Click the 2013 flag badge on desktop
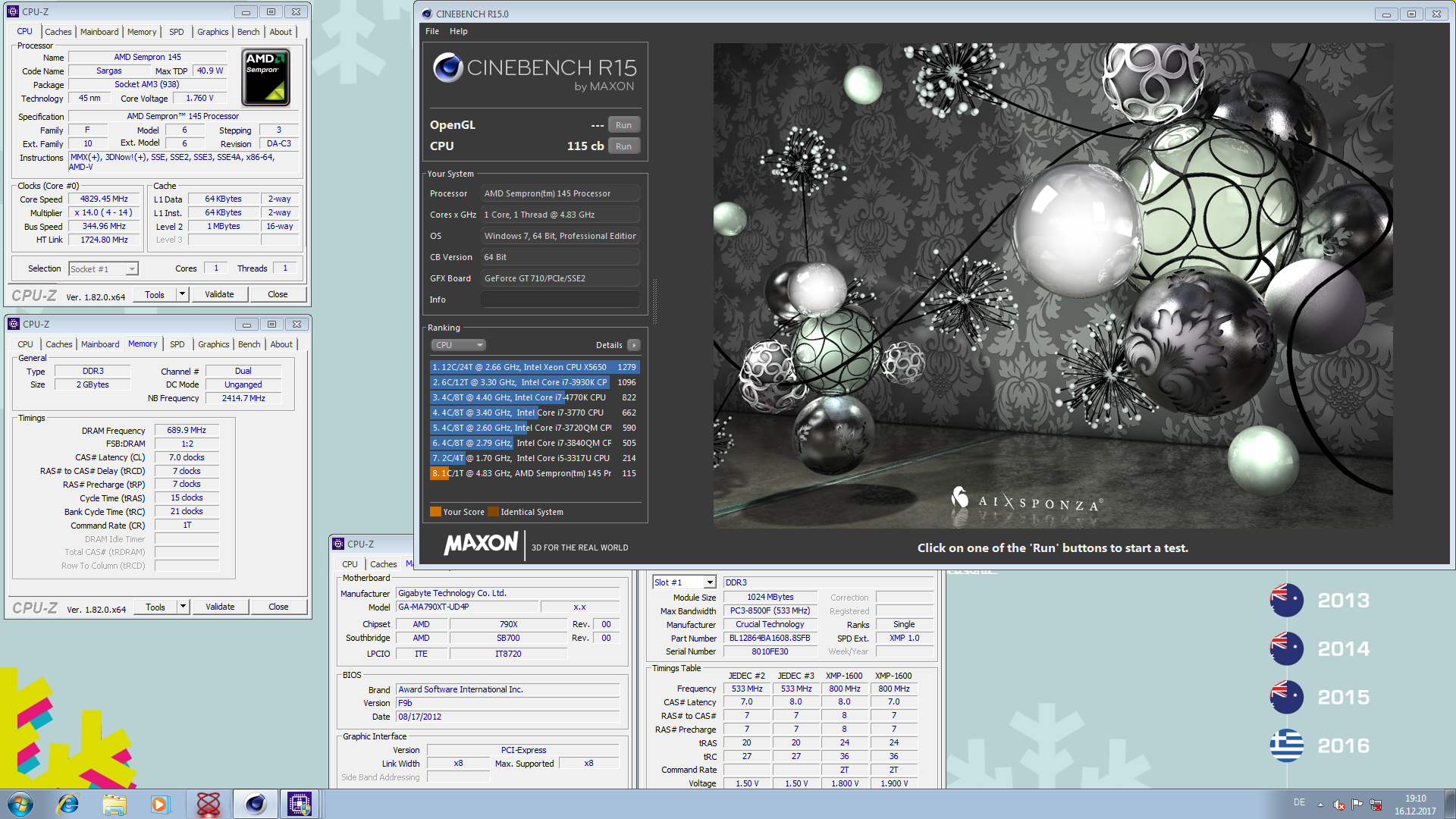1456x819 pixels. (x=1287, y=600)
